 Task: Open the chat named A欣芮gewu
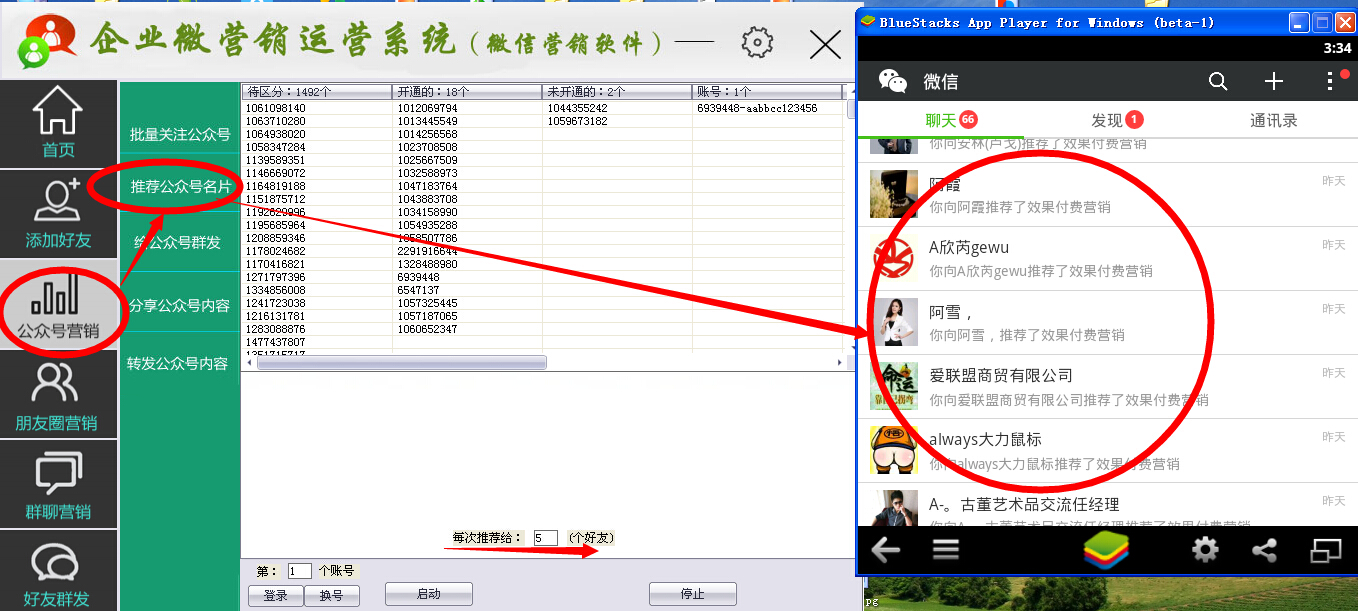[x=1108, y=259]
